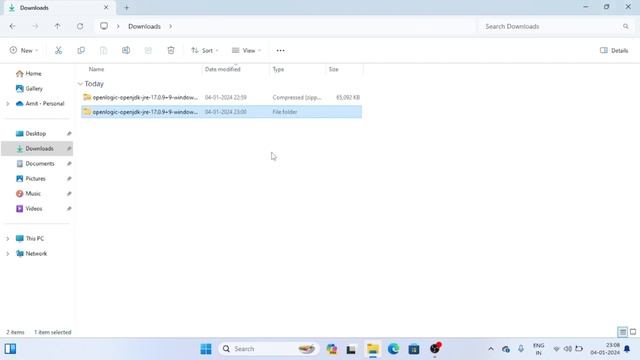Expand the Network tree node
The height and width of the screenshot is (360, 640).
click(x=8, y=254)
